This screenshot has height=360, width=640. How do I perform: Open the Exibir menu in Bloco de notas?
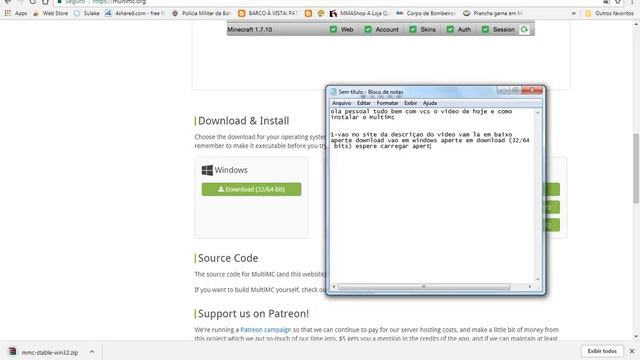(411, 103)
